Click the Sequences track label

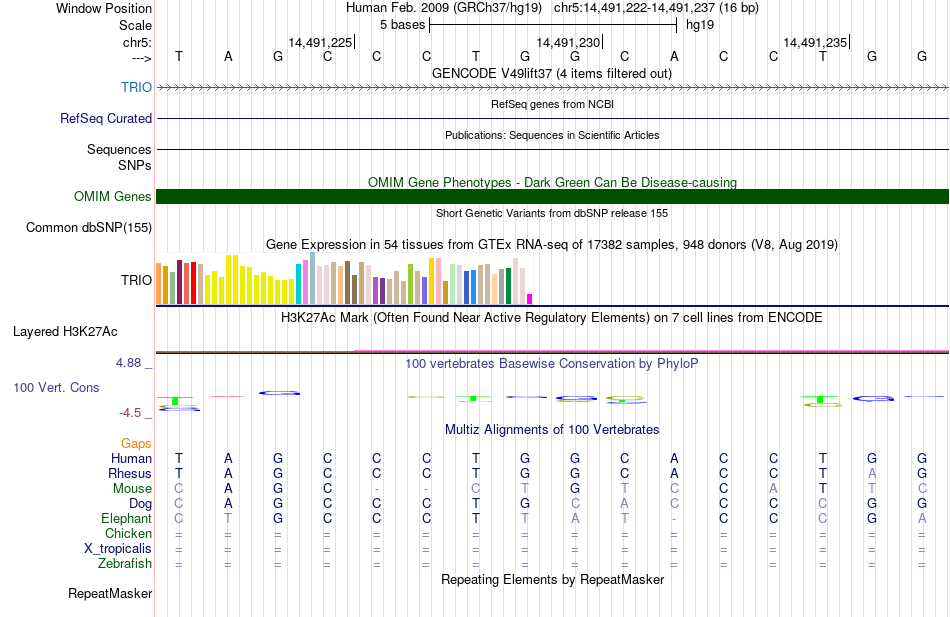(x=119, y=149)
